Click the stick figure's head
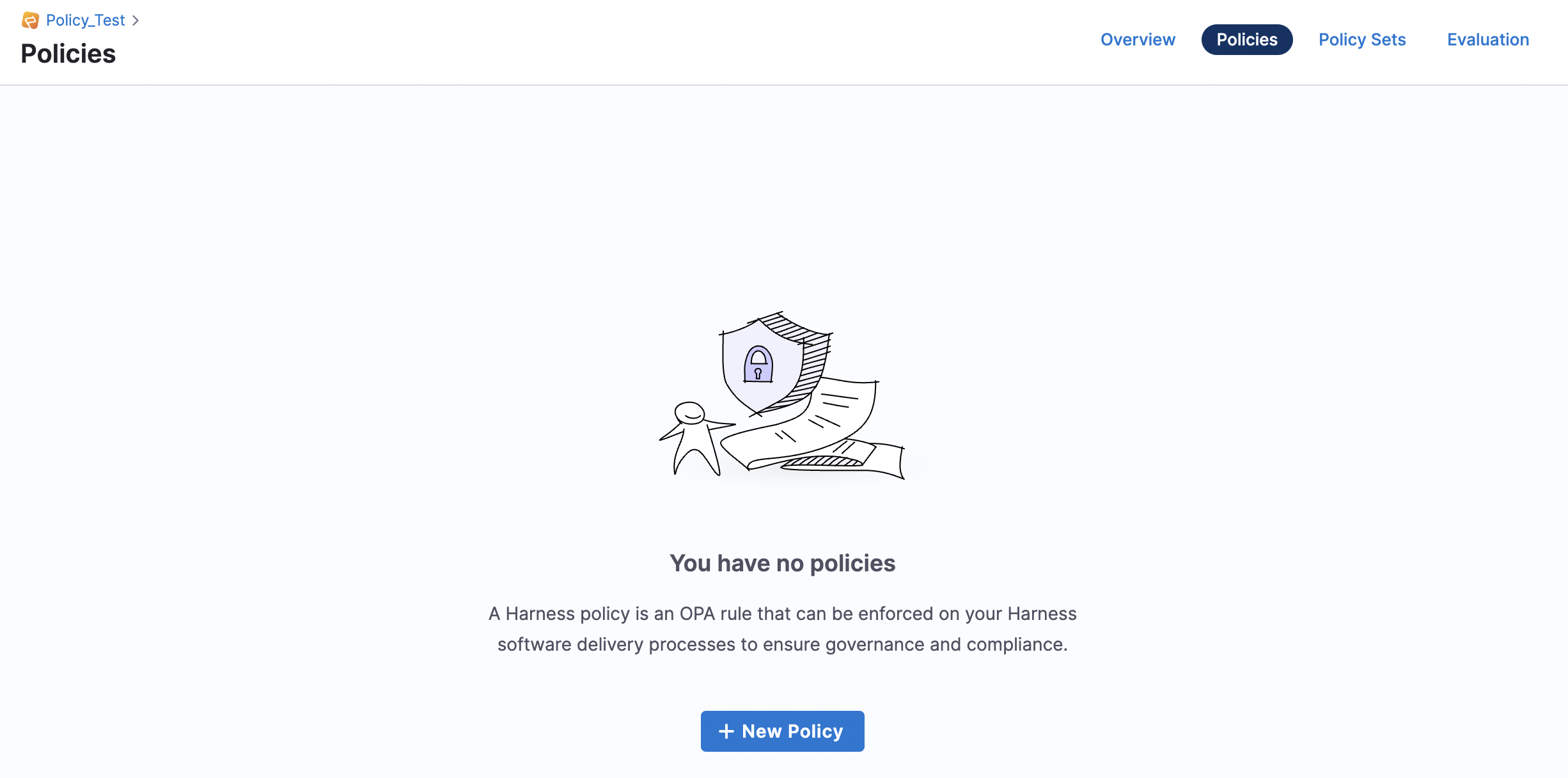This screenshot has height=778, width=1568. [x=690, y=413]
